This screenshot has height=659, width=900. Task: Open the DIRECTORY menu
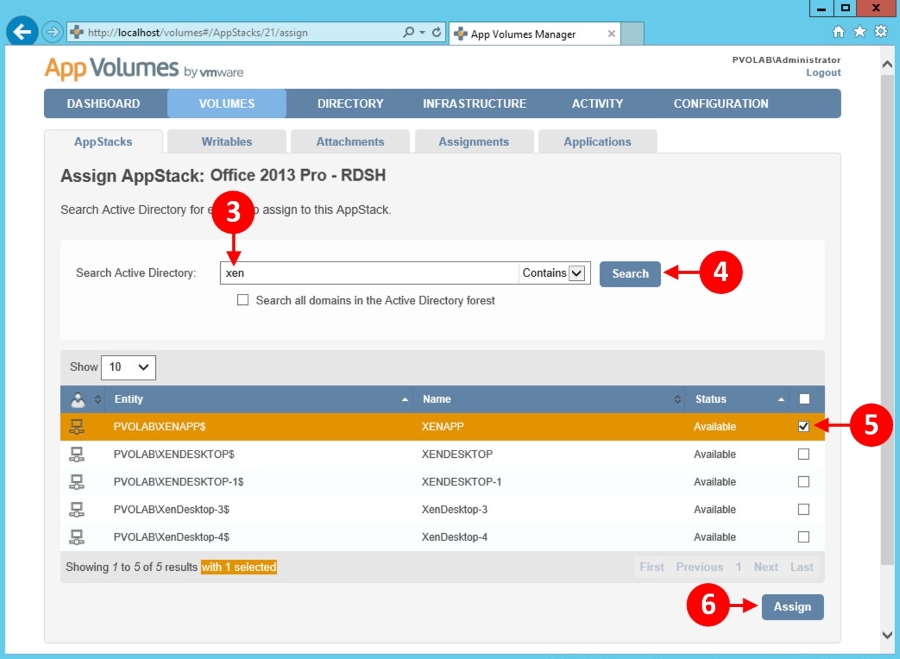(350, 104)
